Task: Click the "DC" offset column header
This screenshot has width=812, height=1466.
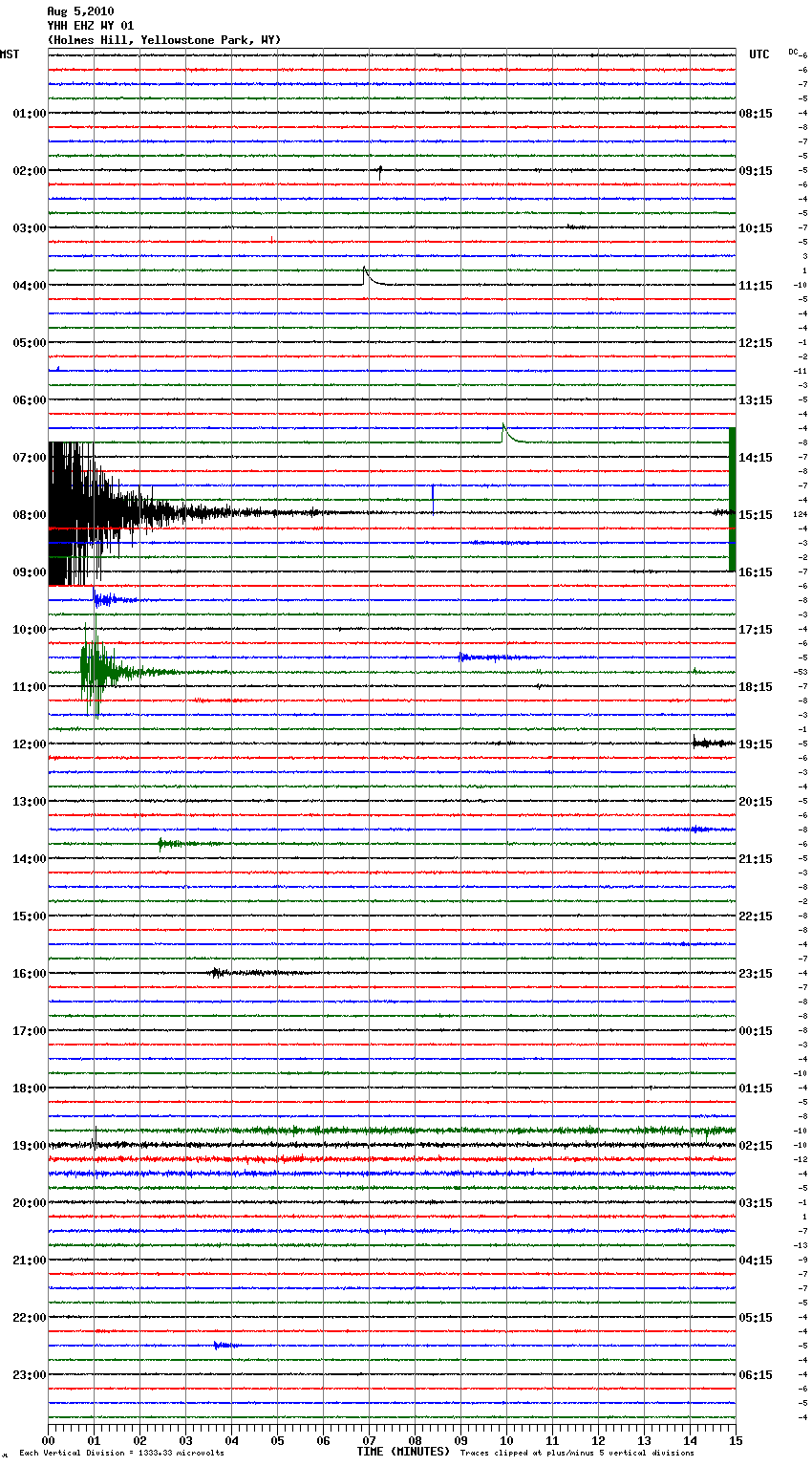Action: point(793,52)
